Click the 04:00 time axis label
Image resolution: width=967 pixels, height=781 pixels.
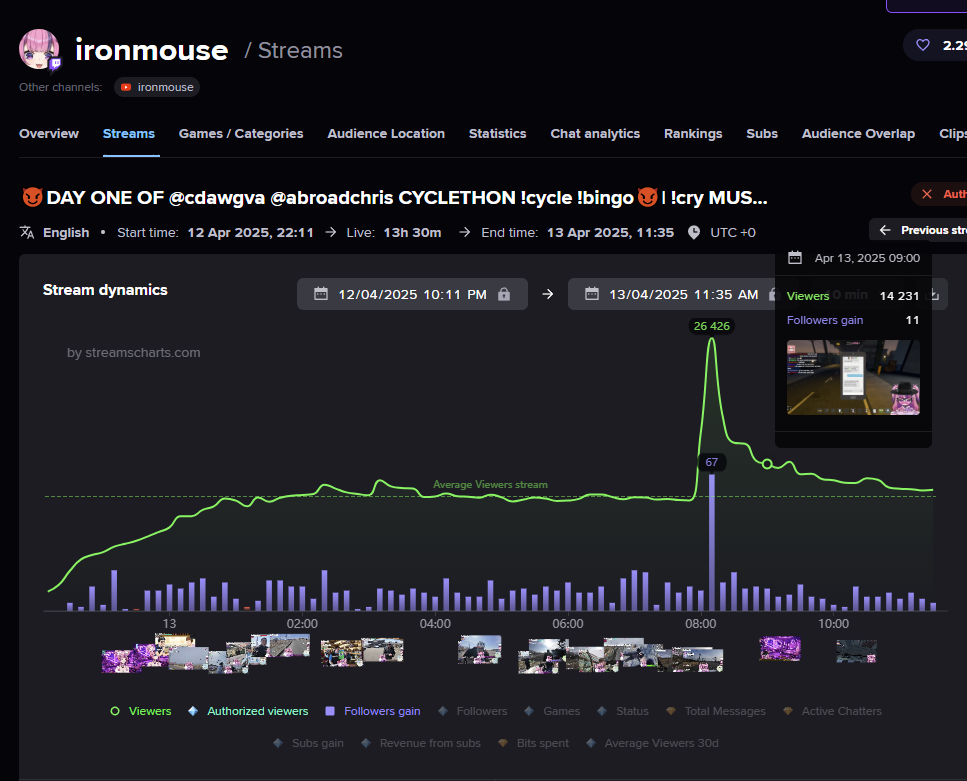click(x=435, y=624)
